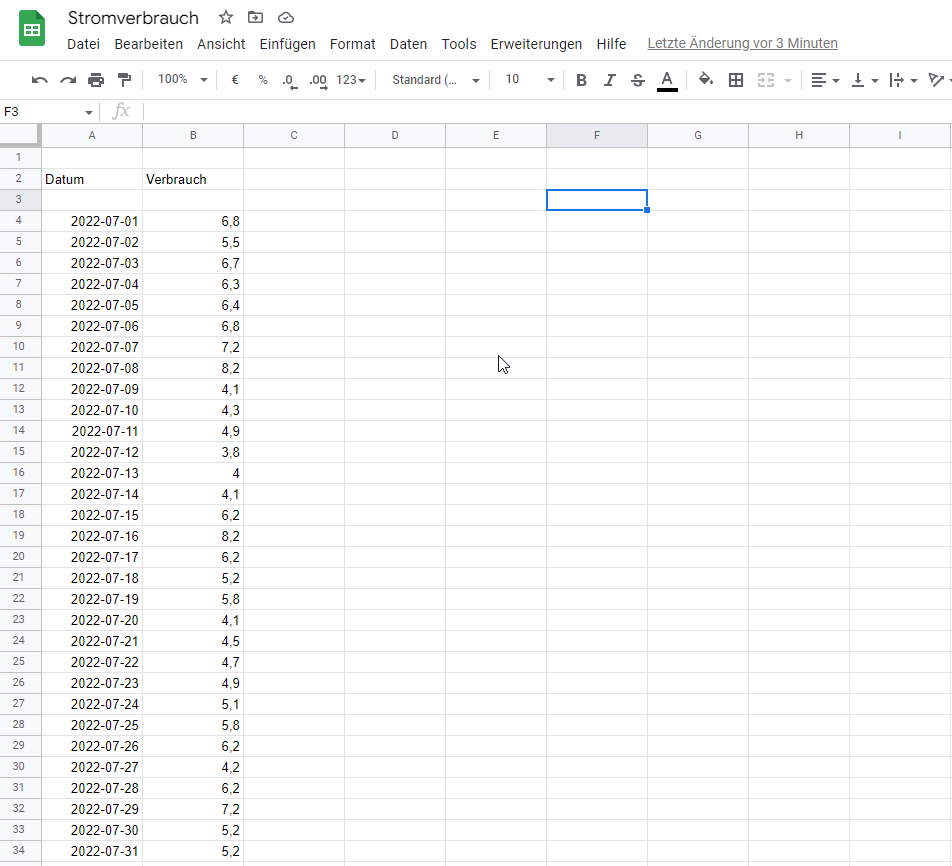
Task: Format as currency with euro button
Action: 235,80
